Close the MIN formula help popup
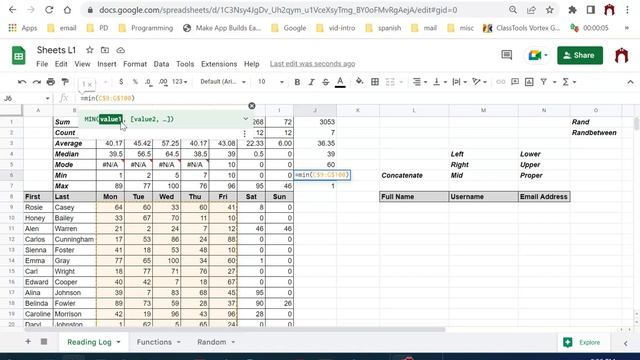The image size is (640, 360). (252, 106)
